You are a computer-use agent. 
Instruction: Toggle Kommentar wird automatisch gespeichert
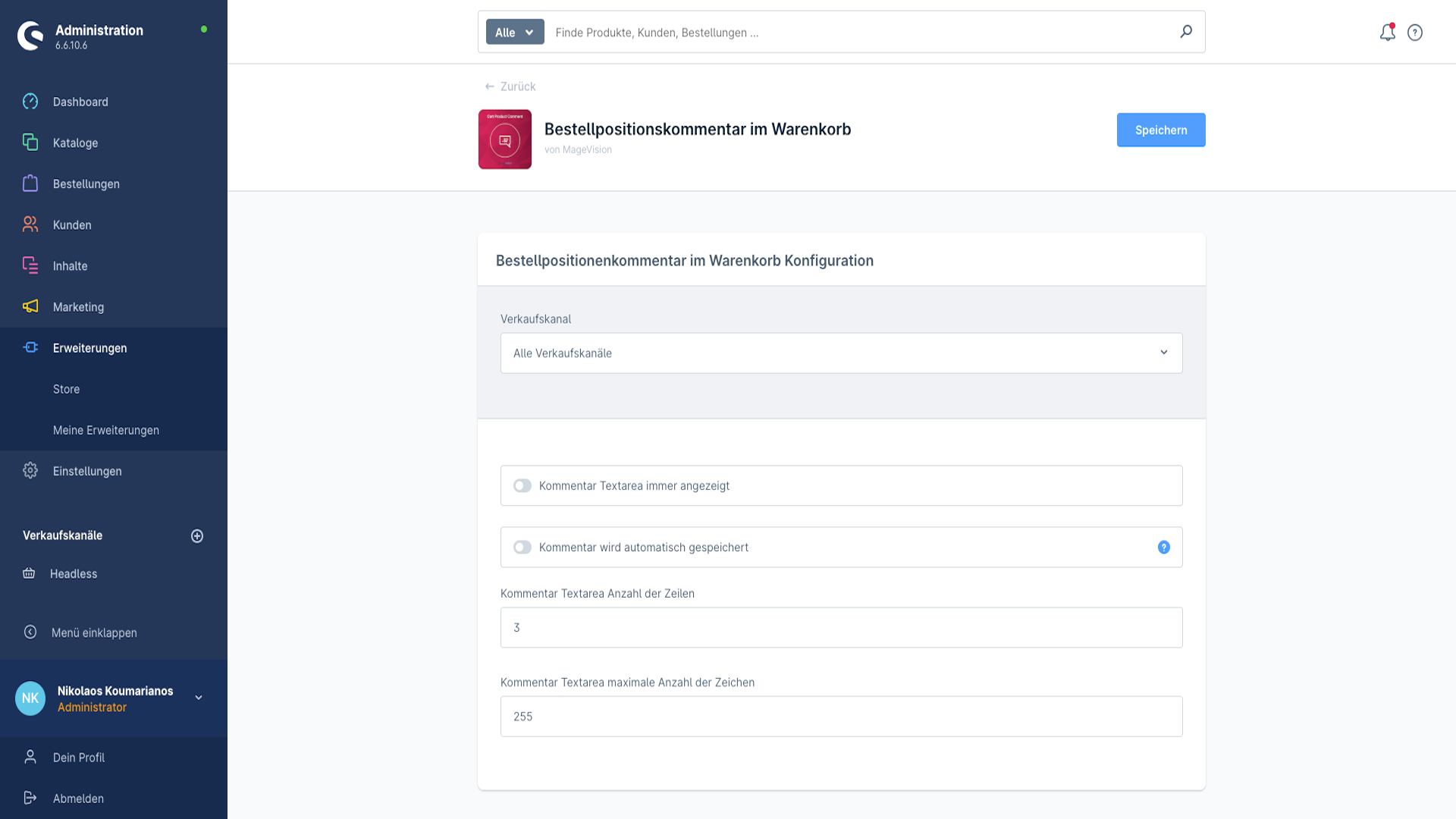coord(522,548)
